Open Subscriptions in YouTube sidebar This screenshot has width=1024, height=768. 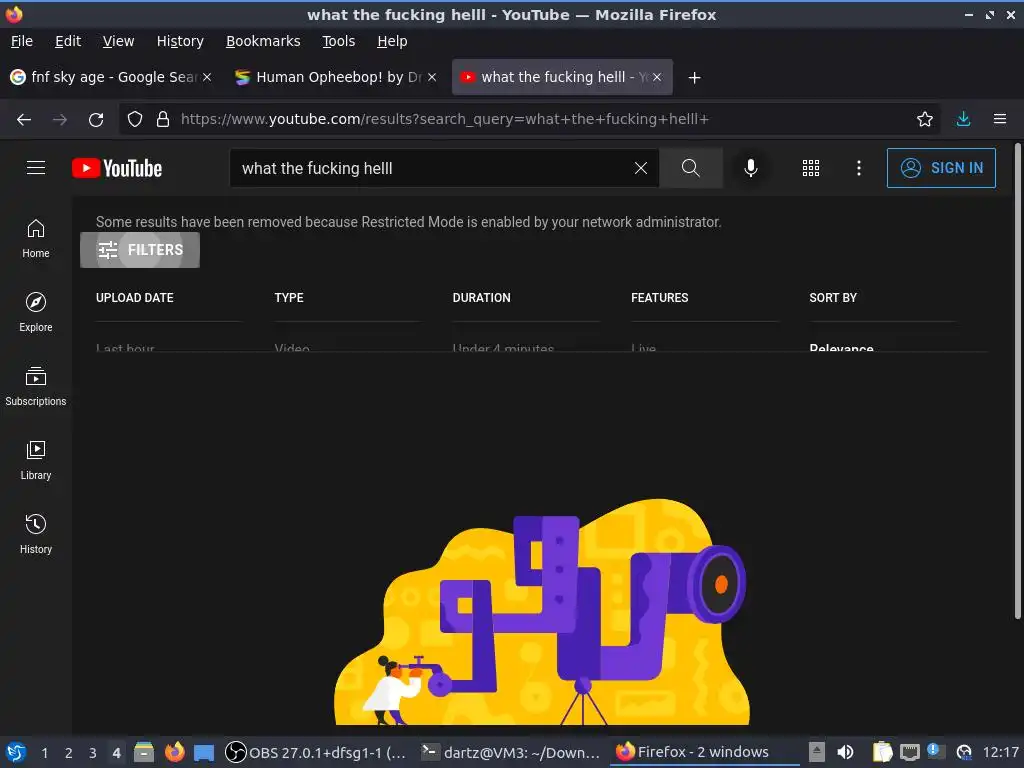pyautogui.click(x=36, y=387)
